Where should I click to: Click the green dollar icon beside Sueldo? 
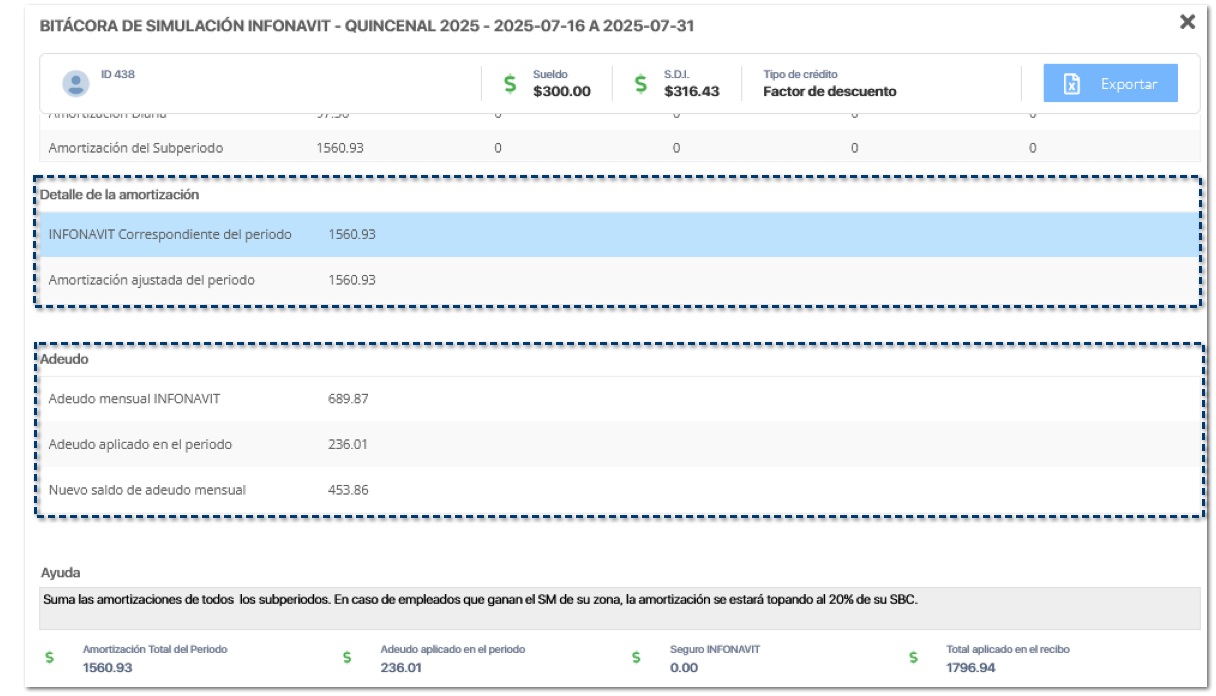[510, 84]
